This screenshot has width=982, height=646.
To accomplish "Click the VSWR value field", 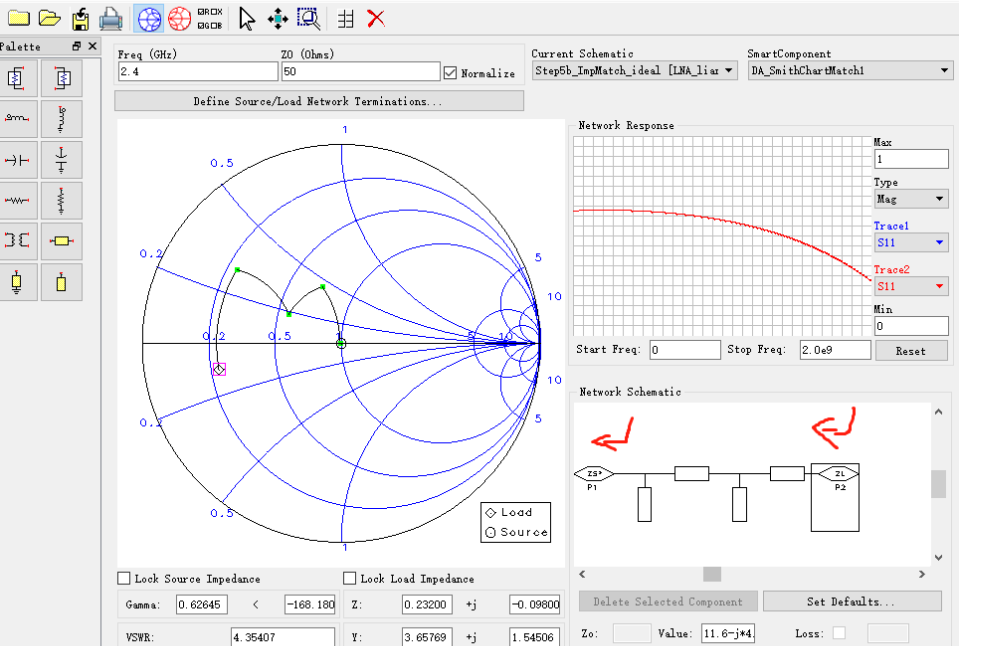I will (x=282, y=637).
